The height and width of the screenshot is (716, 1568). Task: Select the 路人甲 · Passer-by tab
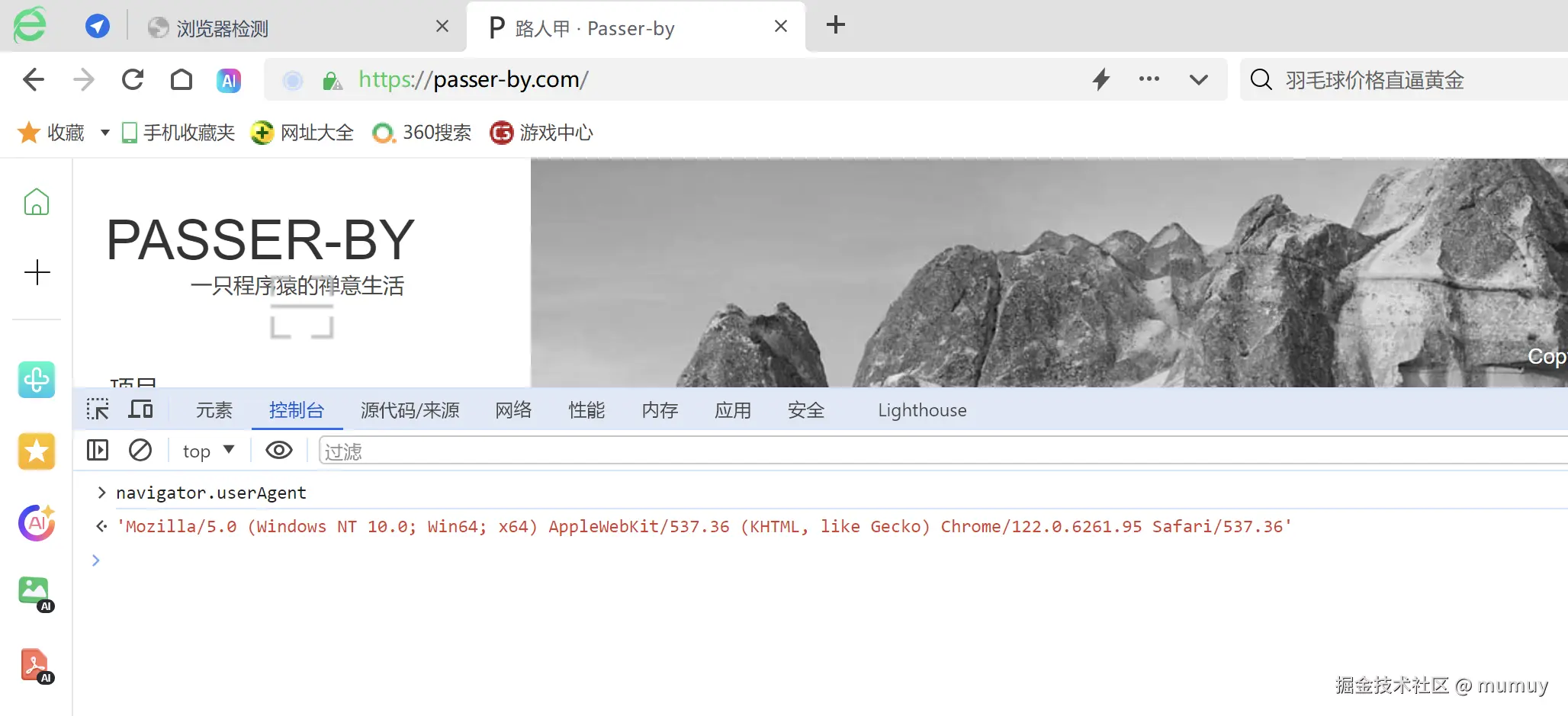point(635,27)
